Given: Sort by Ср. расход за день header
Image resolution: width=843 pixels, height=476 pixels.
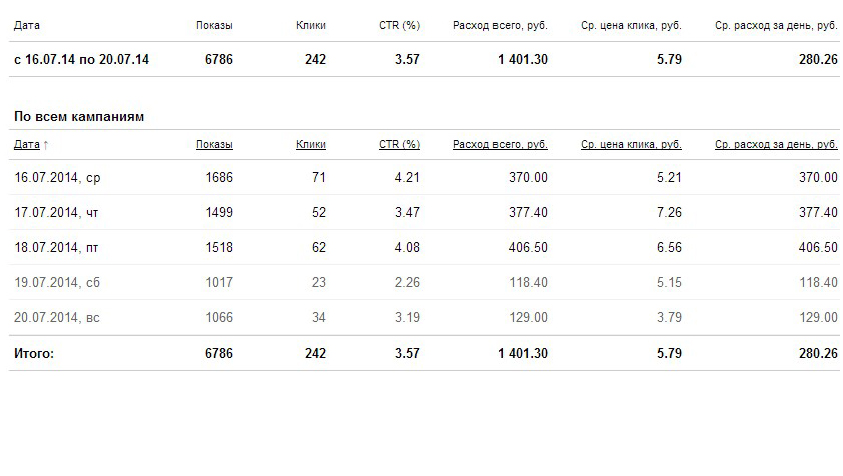Looking at the screenshot, I should pos(776,144).
